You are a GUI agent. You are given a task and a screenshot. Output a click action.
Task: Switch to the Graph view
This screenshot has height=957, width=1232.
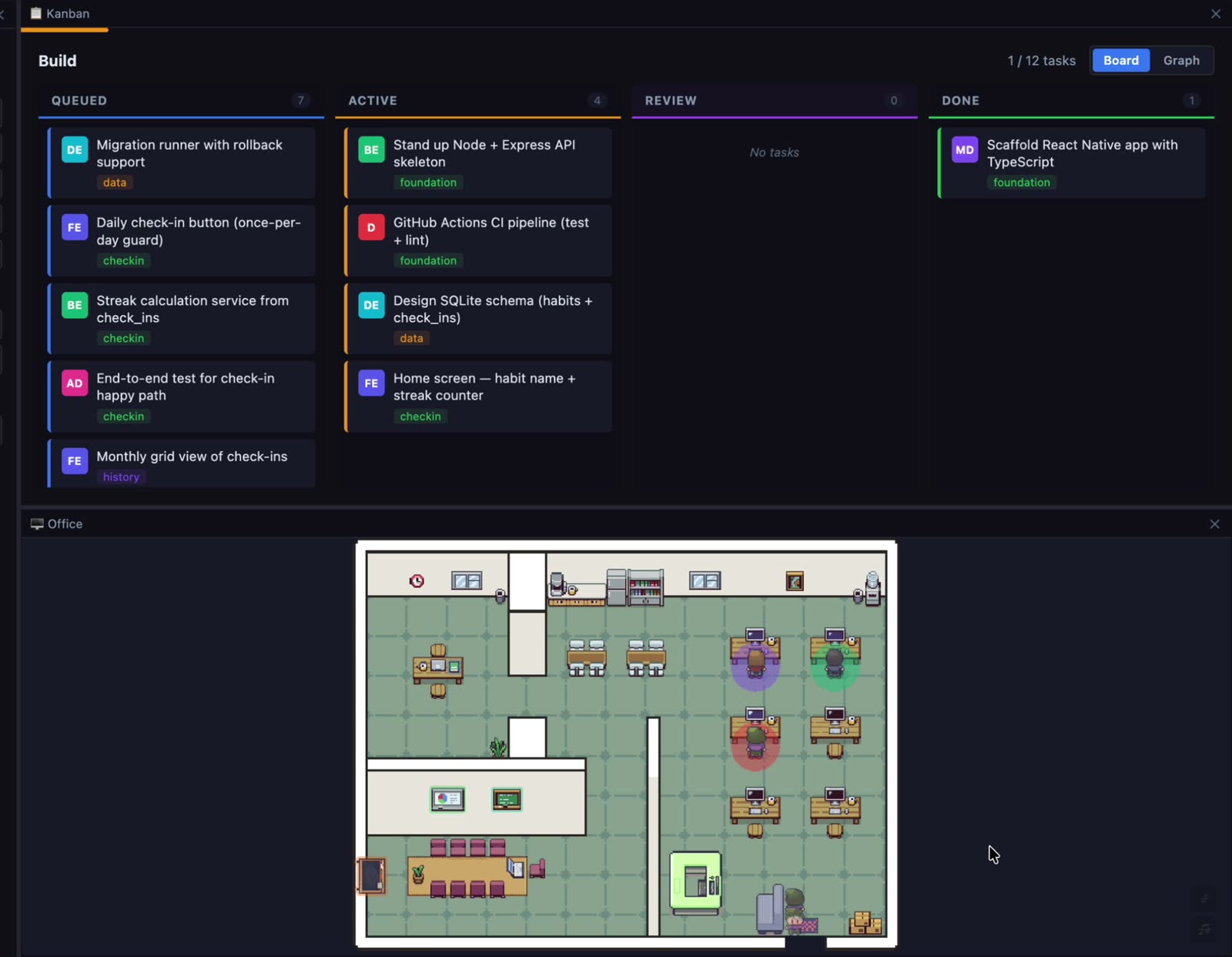(x=1181, y=60)
